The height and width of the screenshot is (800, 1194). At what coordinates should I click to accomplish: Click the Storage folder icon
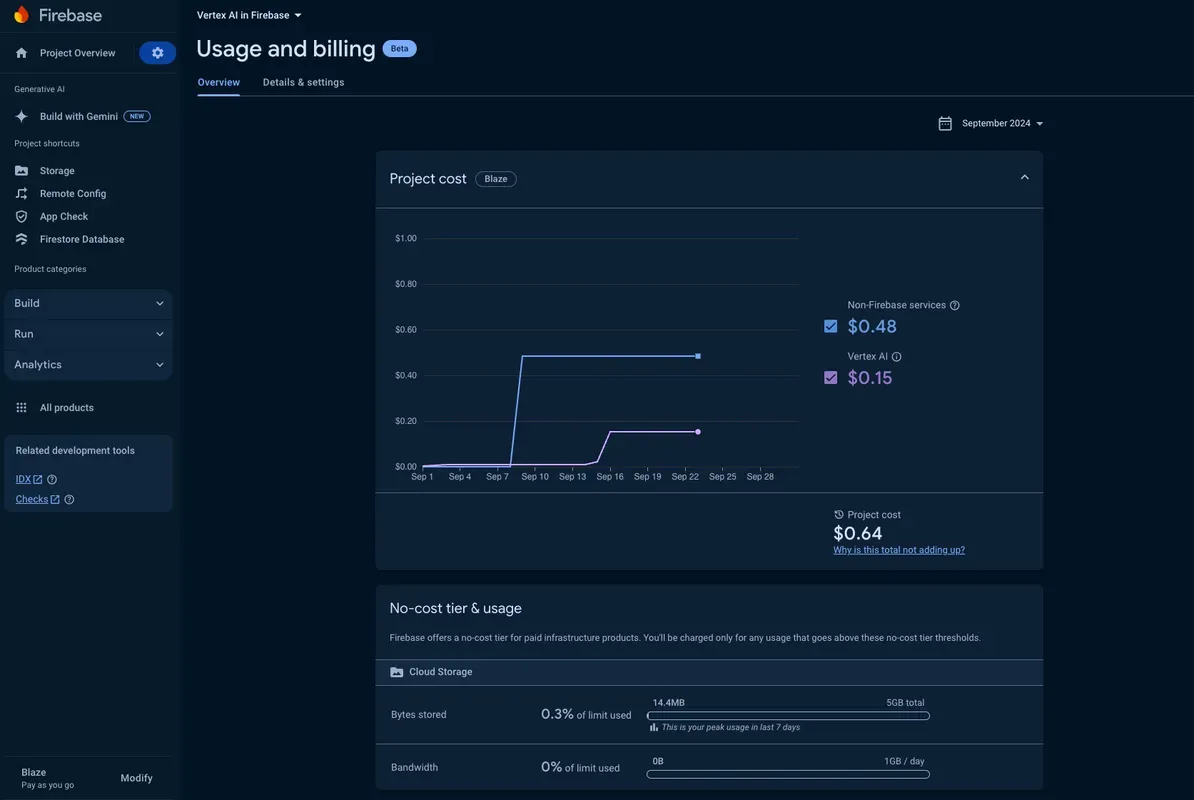click(21, 171)
